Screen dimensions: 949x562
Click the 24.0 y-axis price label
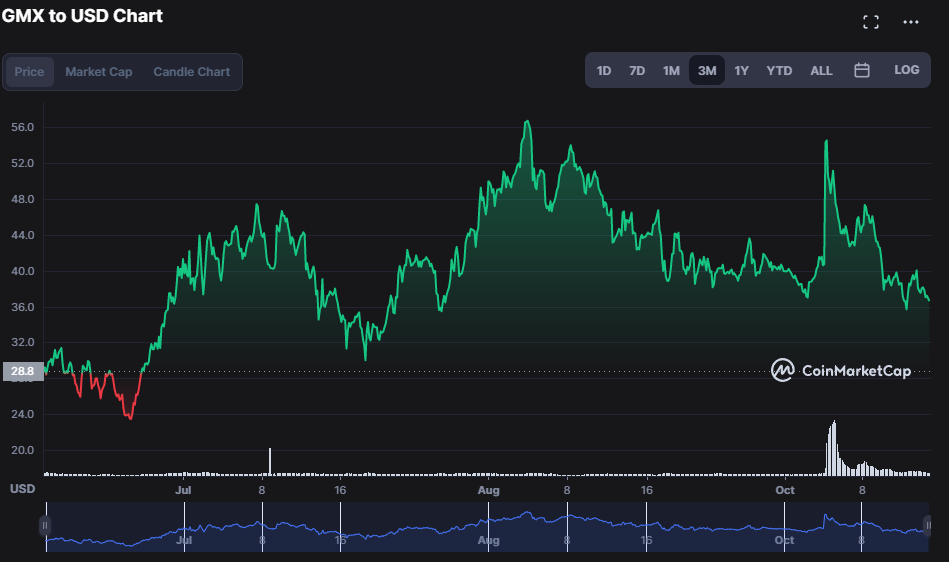pyautogui.click(x=22, y=414)
